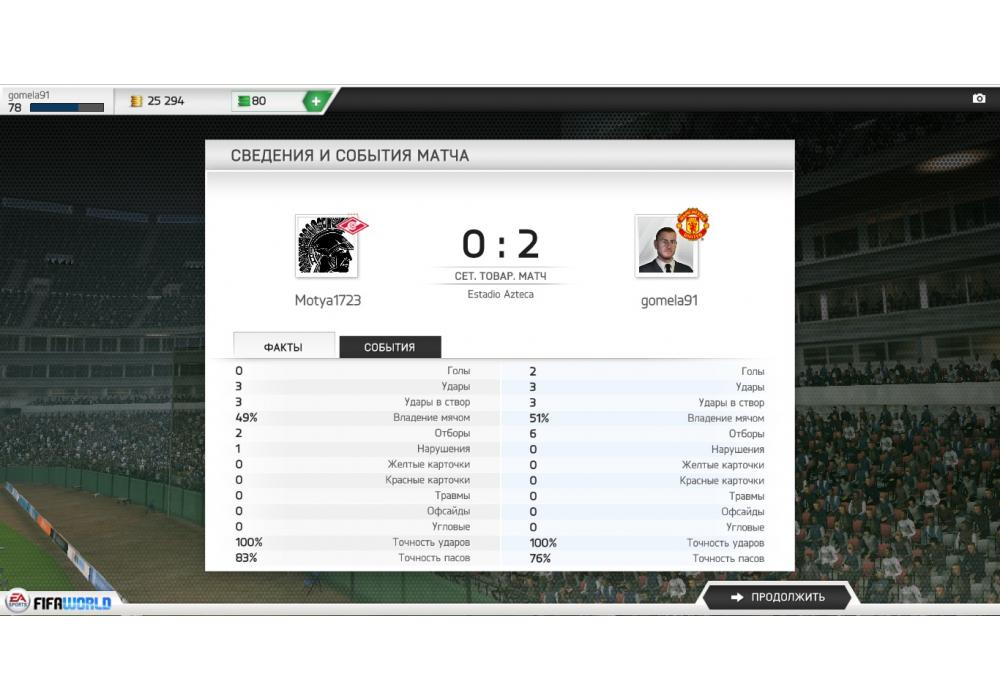The width and height of the screenshot is (1000, 700).
Task: Click the 0 : 2 match score
Action: (501, 244)
